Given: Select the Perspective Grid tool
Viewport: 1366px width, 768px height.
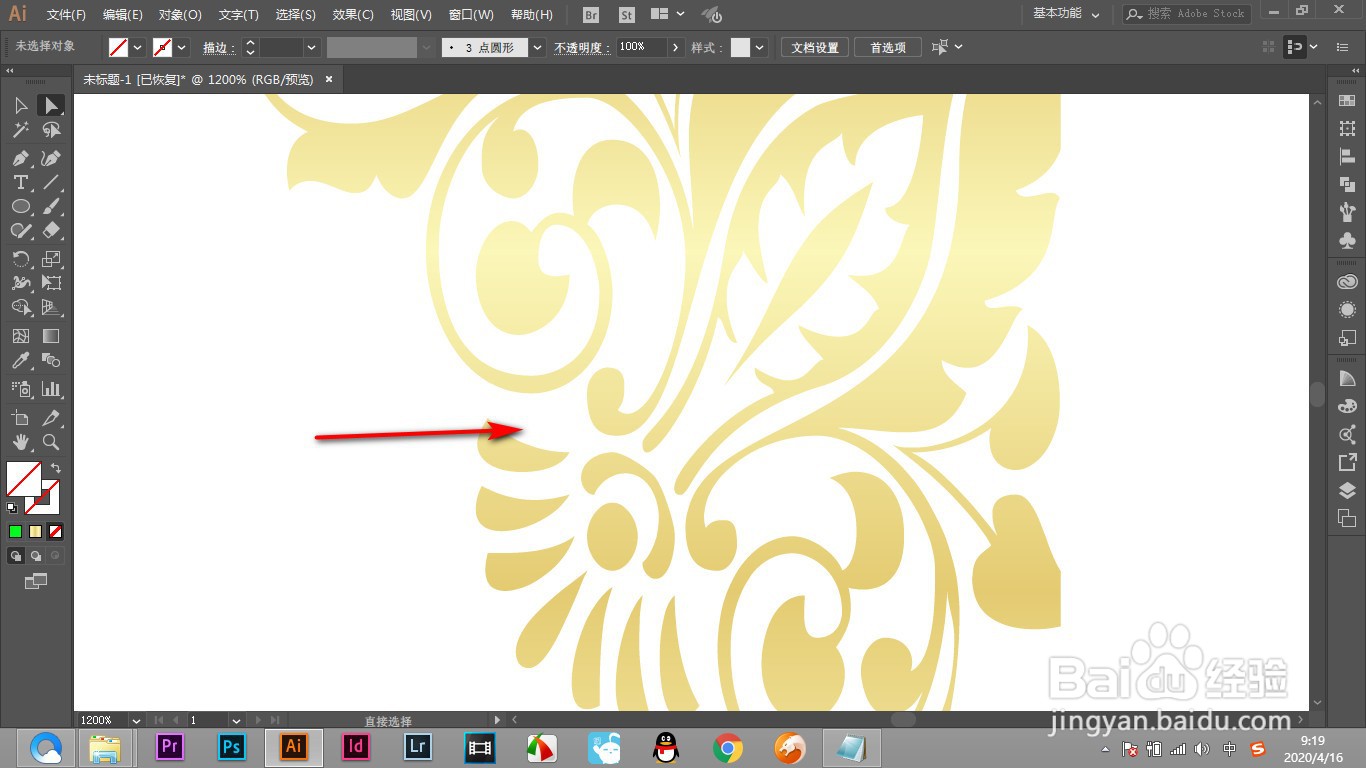Looking at the screenshot, I should pyautogui.click(x=51, y=307).
